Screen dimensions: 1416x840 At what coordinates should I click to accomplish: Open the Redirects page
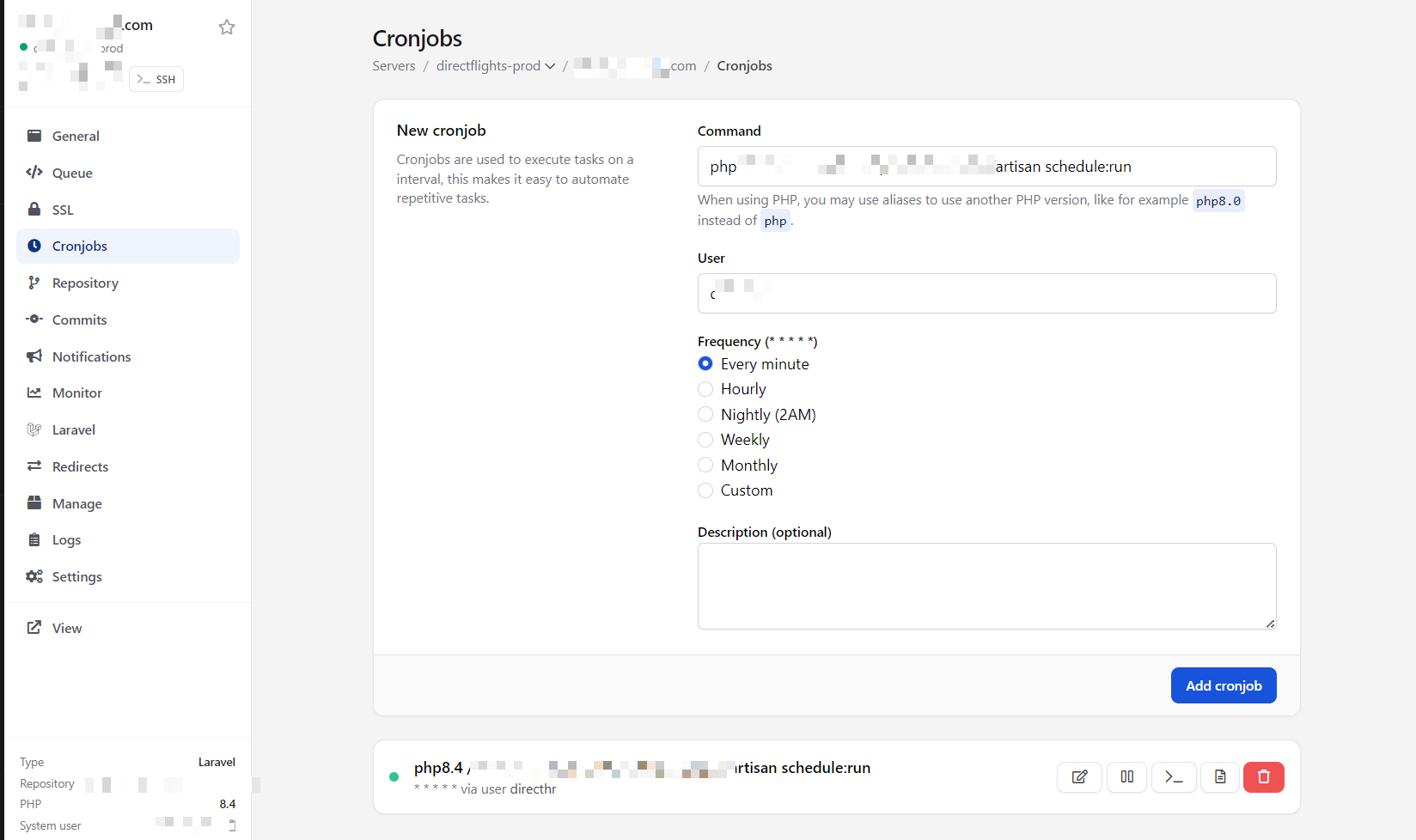128,466
